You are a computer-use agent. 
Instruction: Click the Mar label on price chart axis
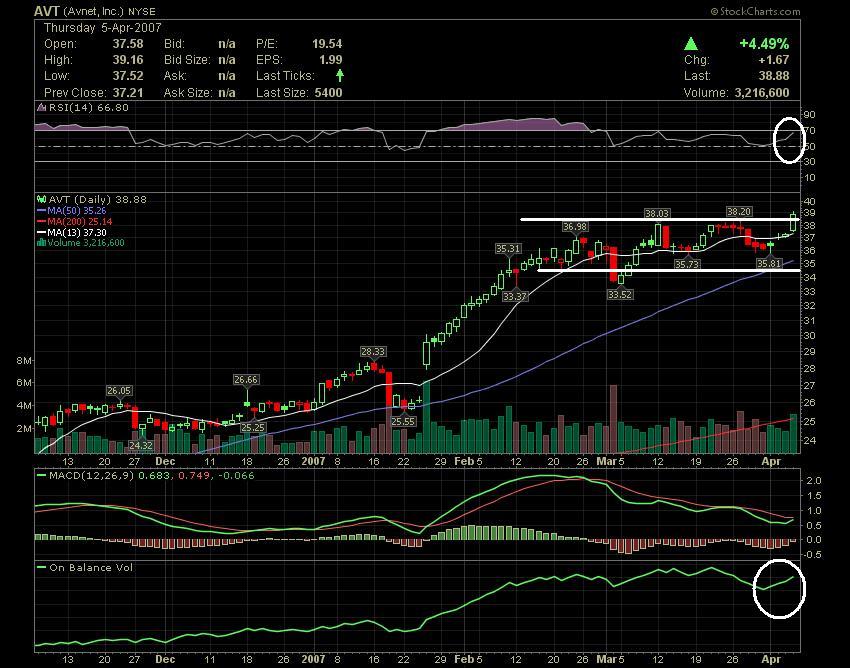point(606,461)
